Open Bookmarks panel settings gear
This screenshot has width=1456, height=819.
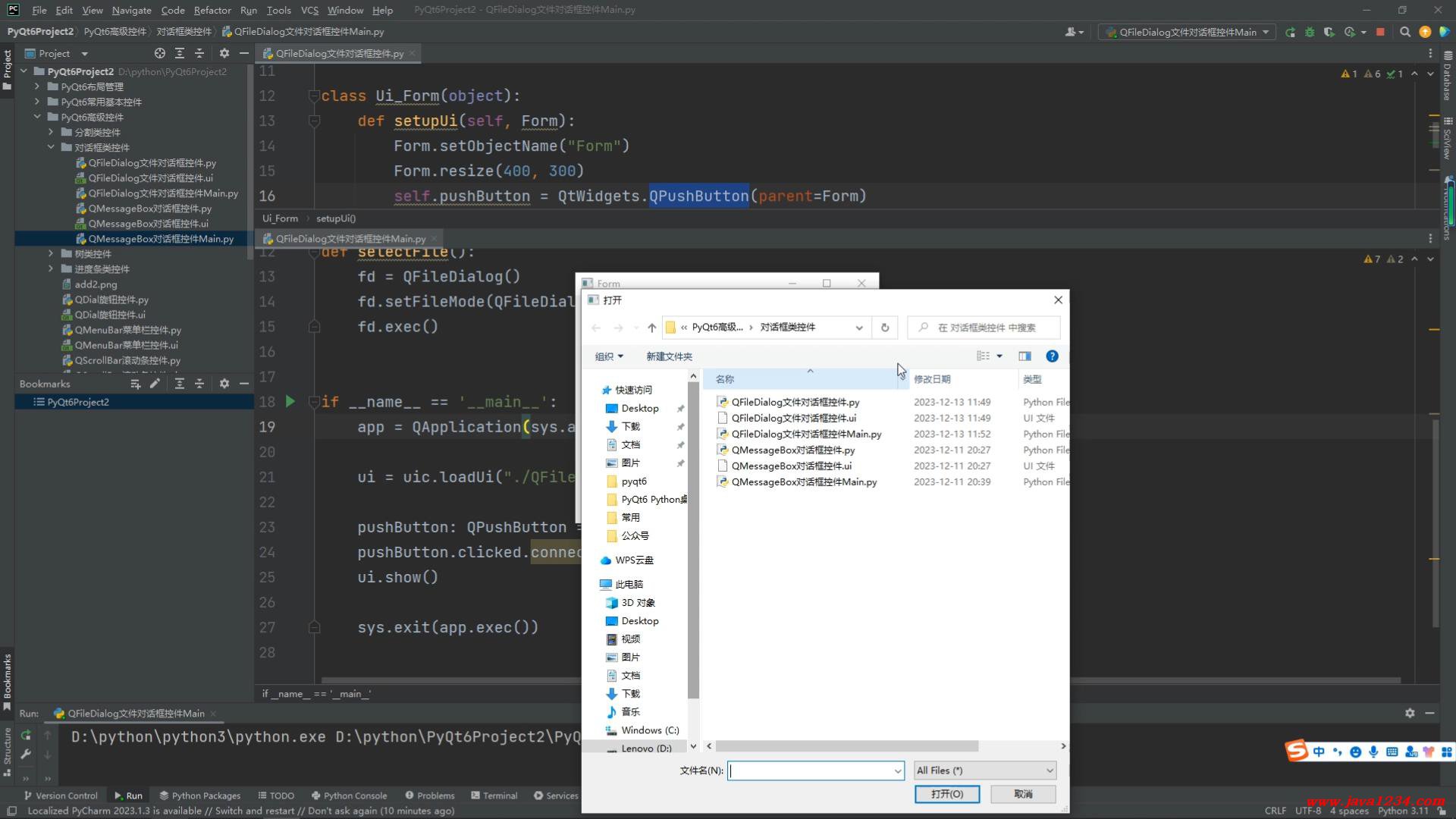pyautogui.click(x=224, y=384)
